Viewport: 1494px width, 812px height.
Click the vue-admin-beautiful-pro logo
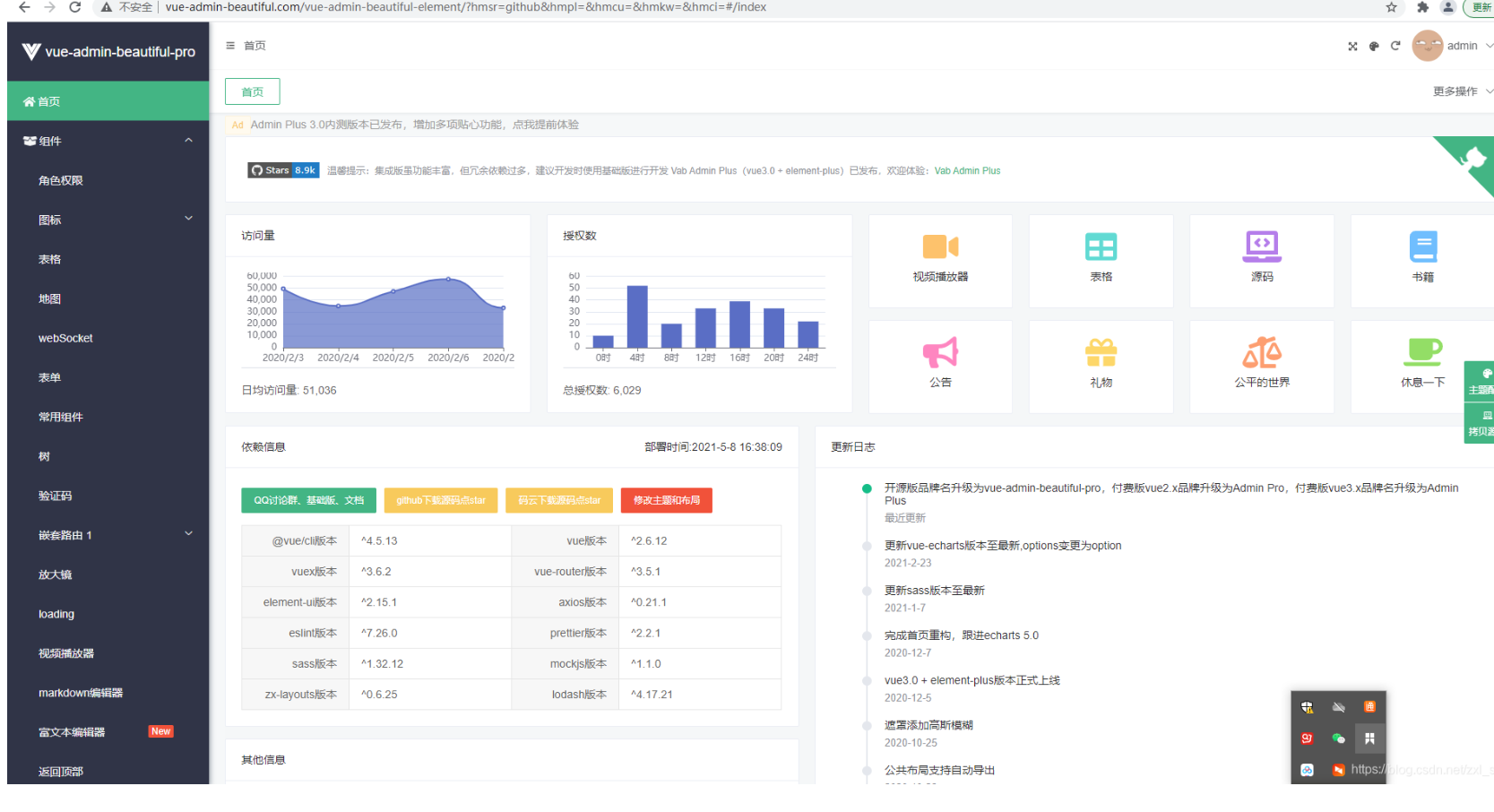pyautogui.click(x=108, y=52)
